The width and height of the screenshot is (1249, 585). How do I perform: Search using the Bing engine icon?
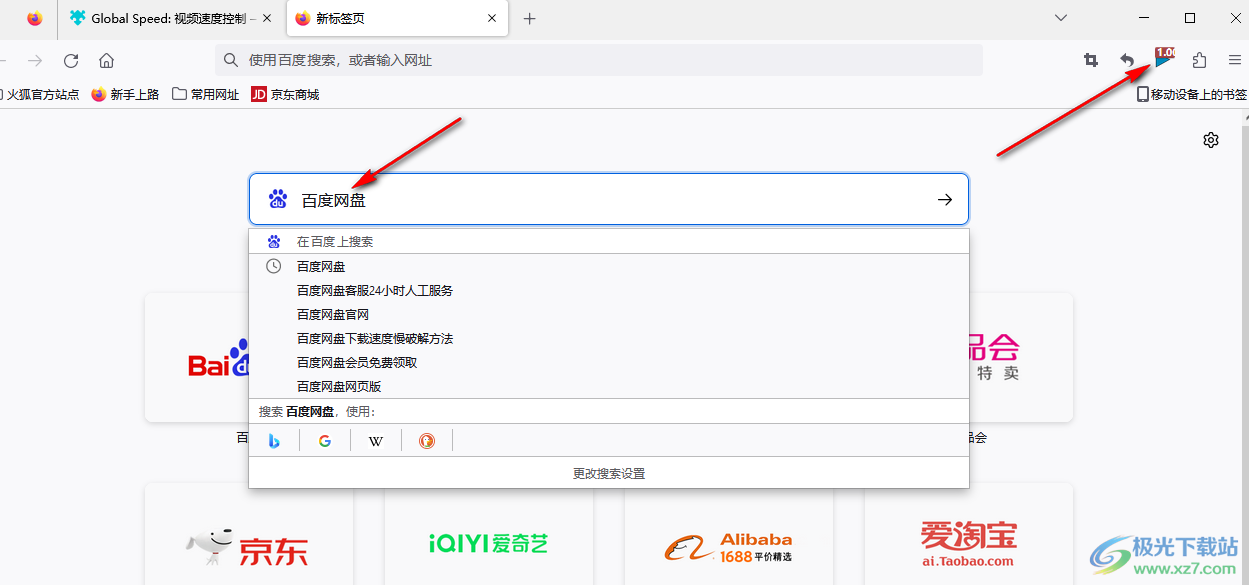tap(274, 441)
